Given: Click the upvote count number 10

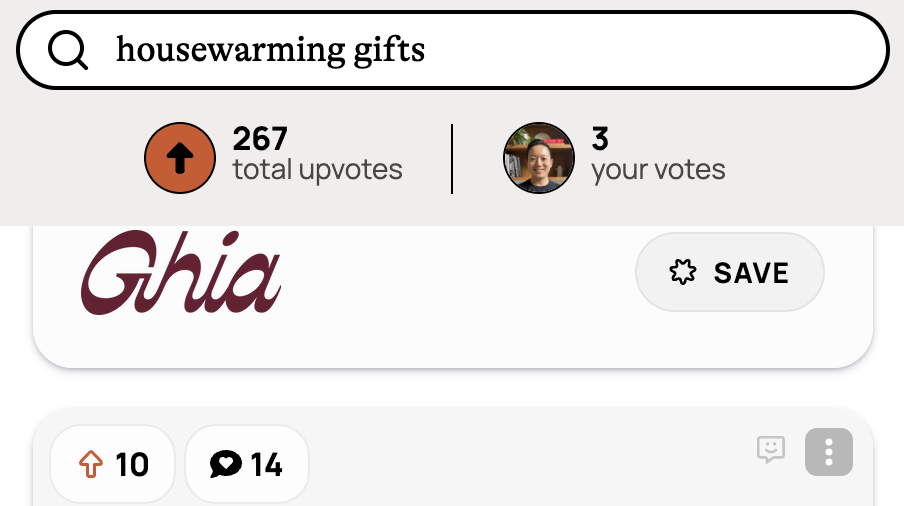Looking at the screenshot, I should click(x=132, y=464).
